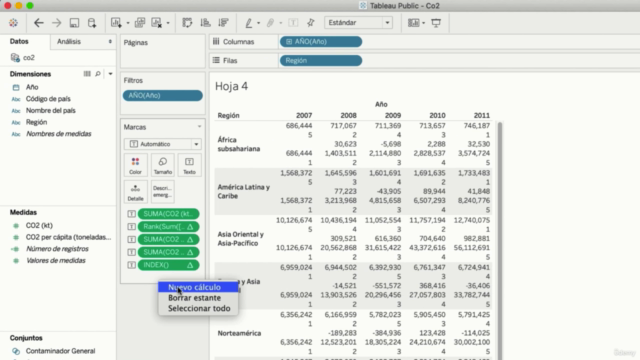Viewport: 640px width, 360px height.
Task: Select the Nombres de medidas field
Action: click(58, 134)
